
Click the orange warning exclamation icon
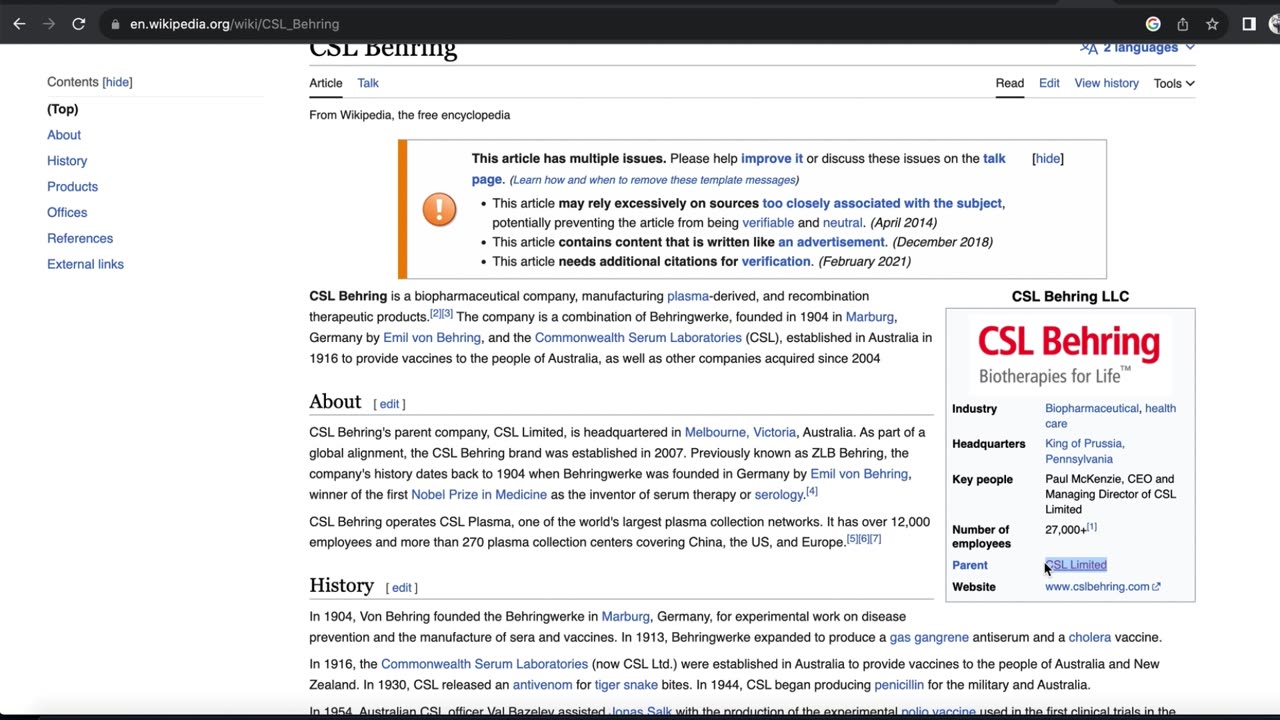439,209
